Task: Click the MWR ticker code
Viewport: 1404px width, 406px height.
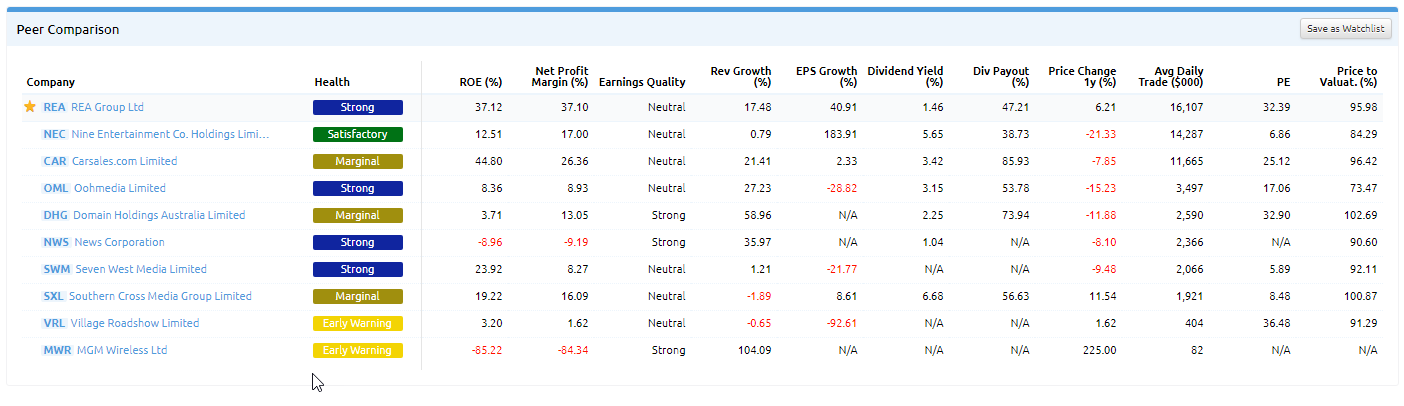Action: pos(57,350)
